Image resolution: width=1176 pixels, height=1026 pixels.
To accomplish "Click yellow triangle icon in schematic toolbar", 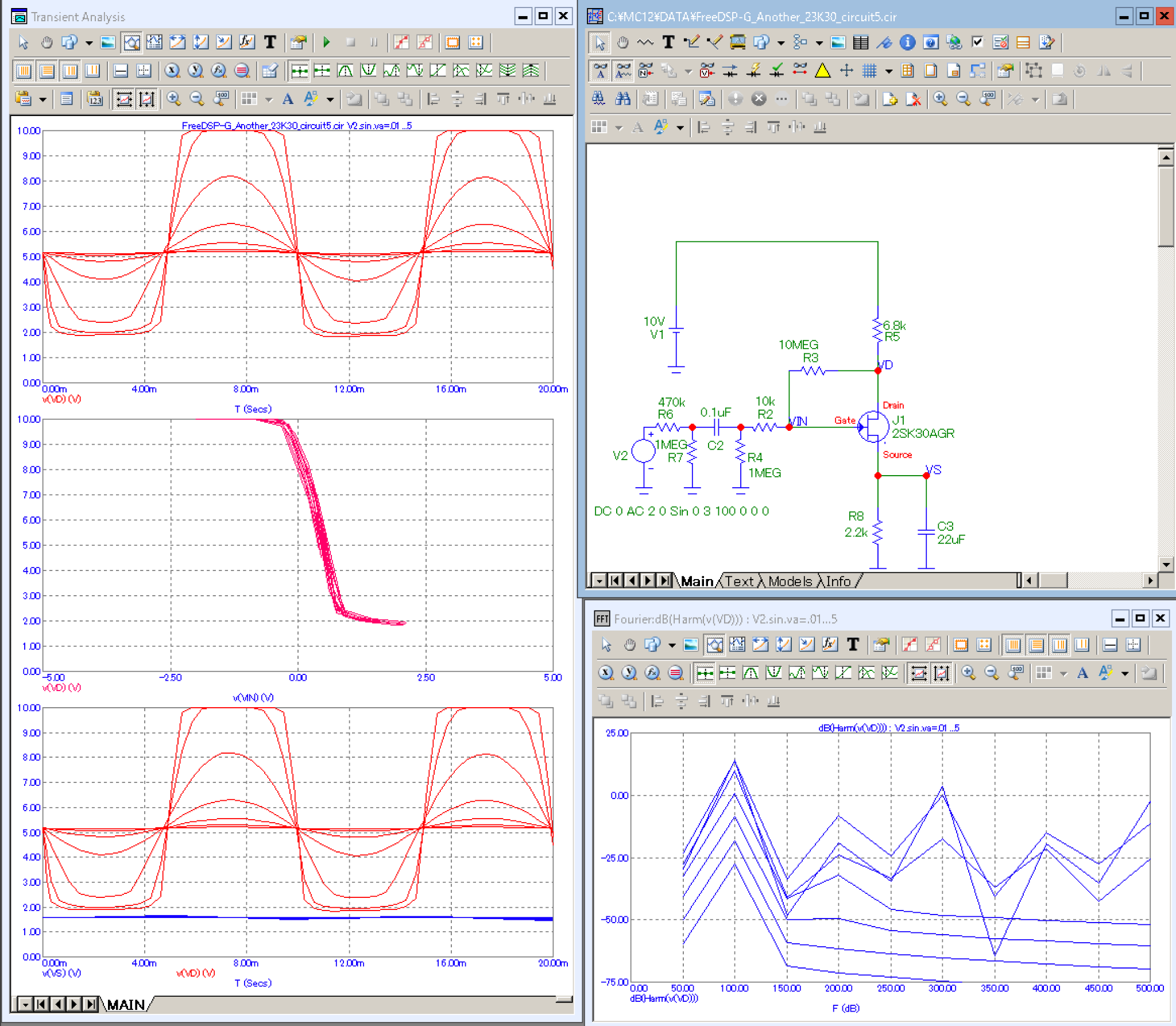I will tap(823, 71).
